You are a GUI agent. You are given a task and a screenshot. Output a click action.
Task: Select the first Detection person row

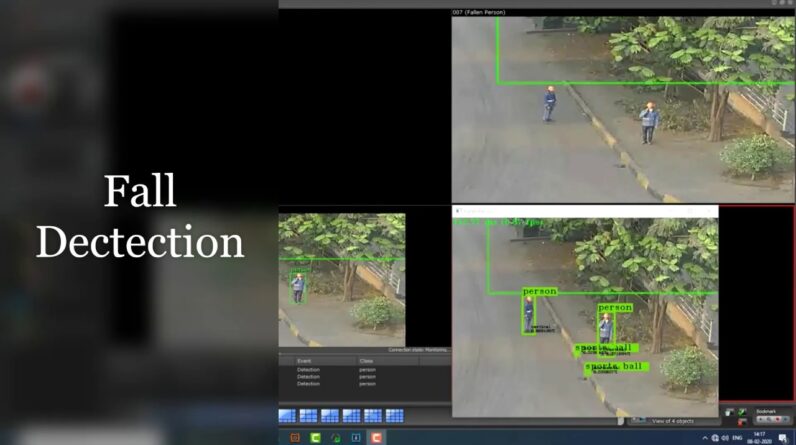364,370
